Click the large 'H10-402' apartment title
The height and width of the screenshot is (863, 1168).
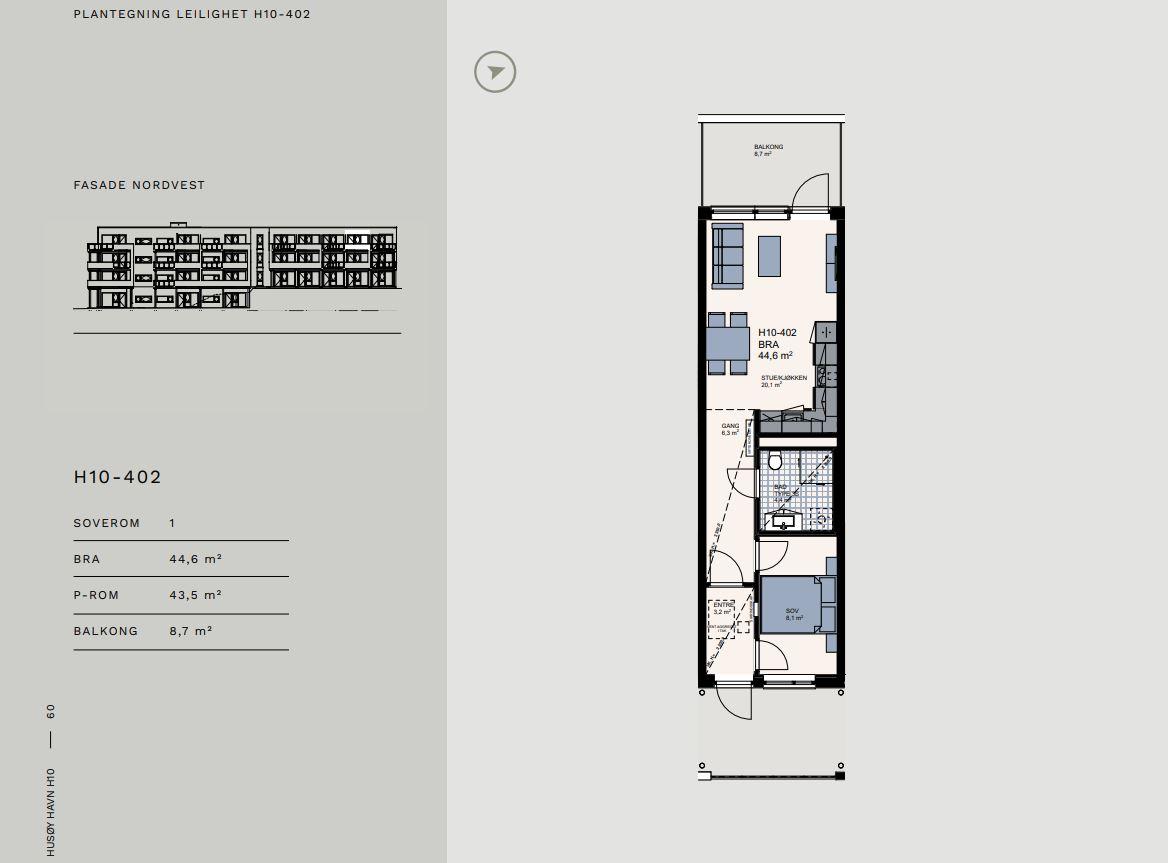[118, 477]
